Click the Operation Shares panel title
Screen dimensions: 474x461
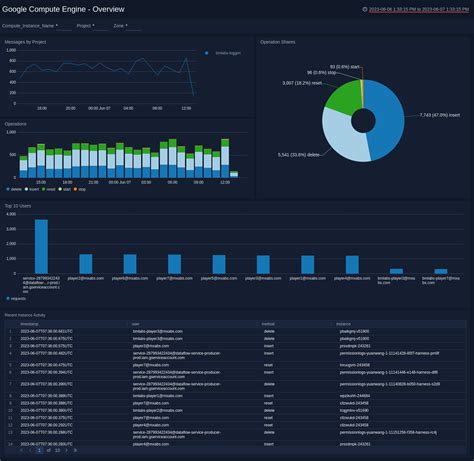[278, 42]
